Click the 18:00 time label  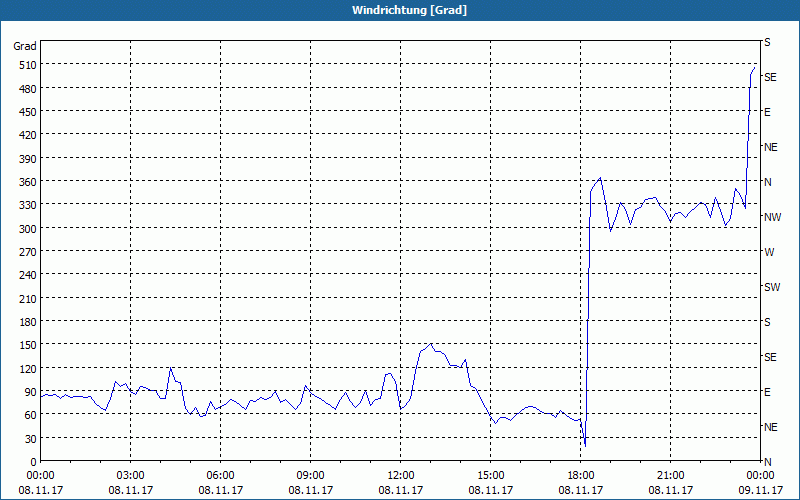pos(581,476)
